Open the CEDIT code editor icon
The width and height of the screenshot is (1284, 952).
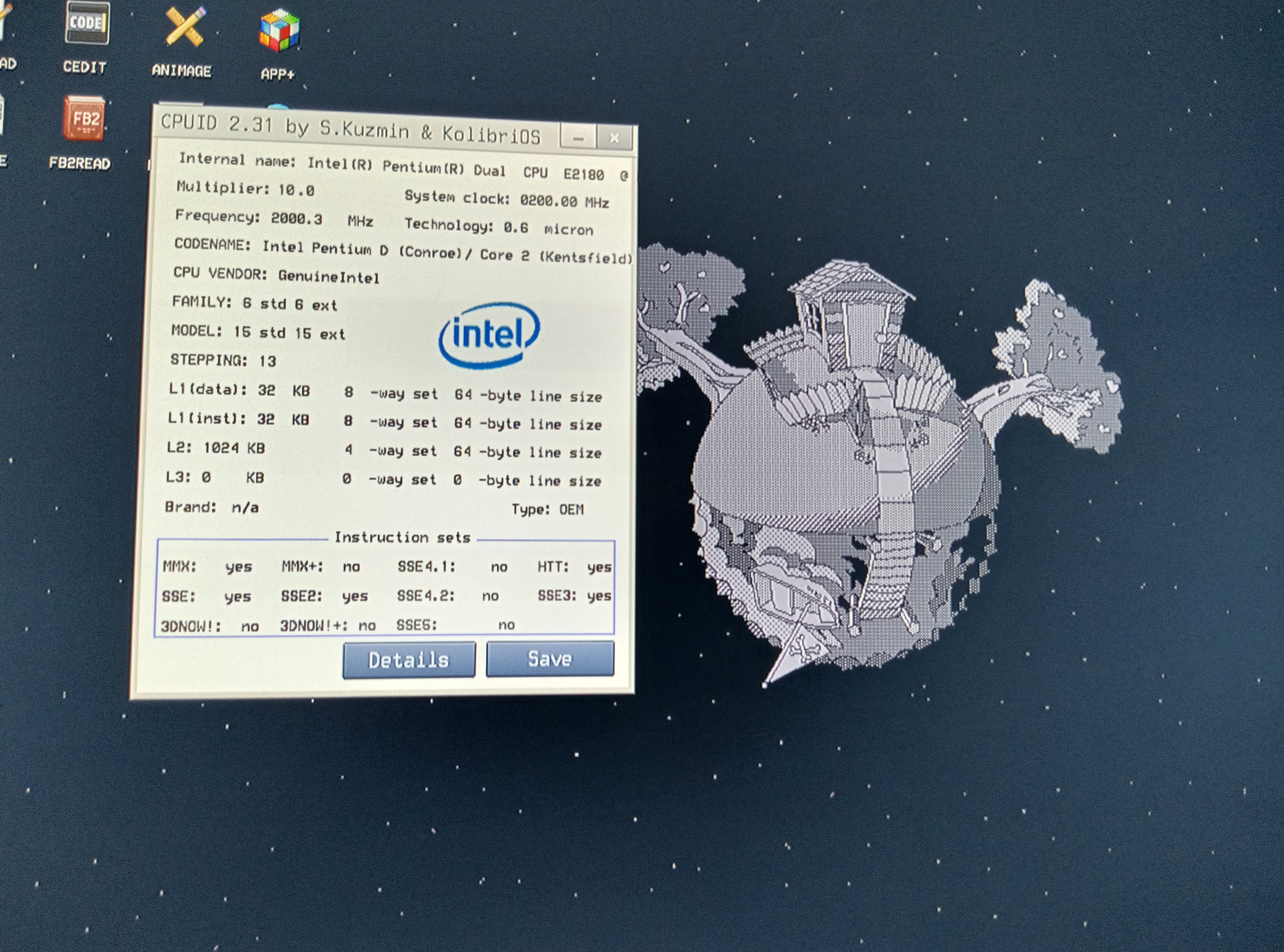(x=87, y=23)
